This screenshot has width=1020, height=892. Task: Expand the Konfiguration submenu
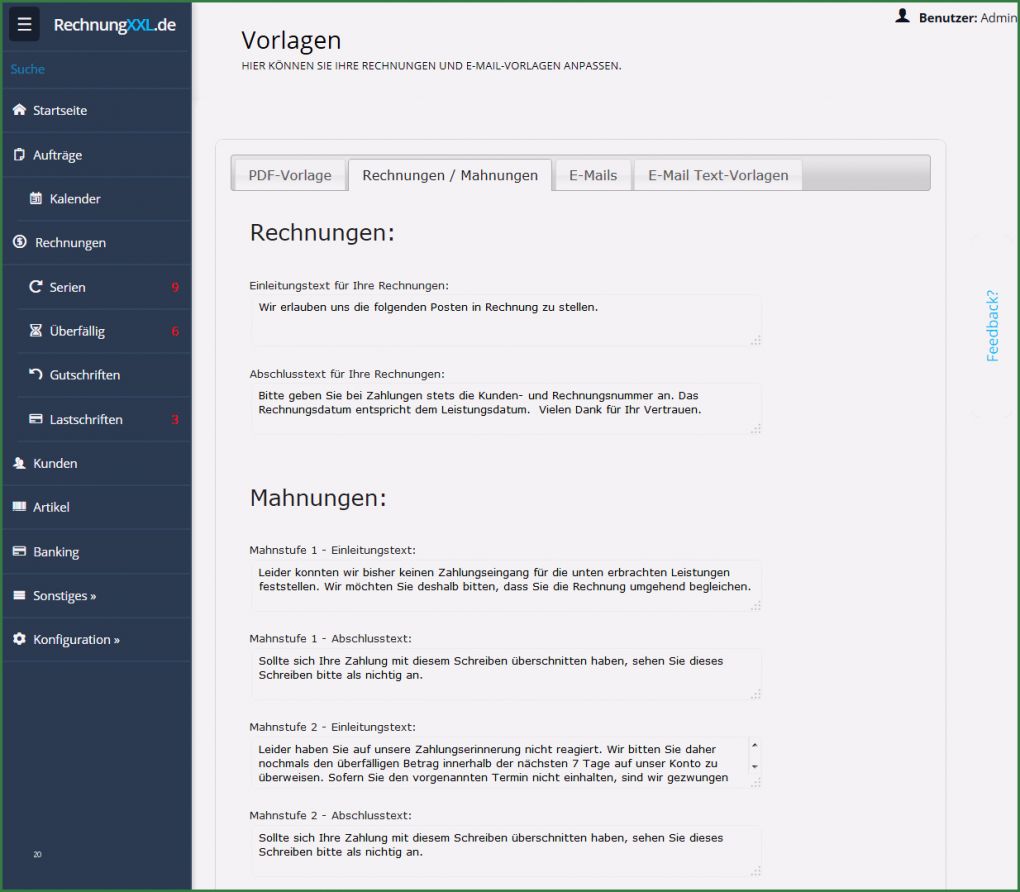point(76,640)
